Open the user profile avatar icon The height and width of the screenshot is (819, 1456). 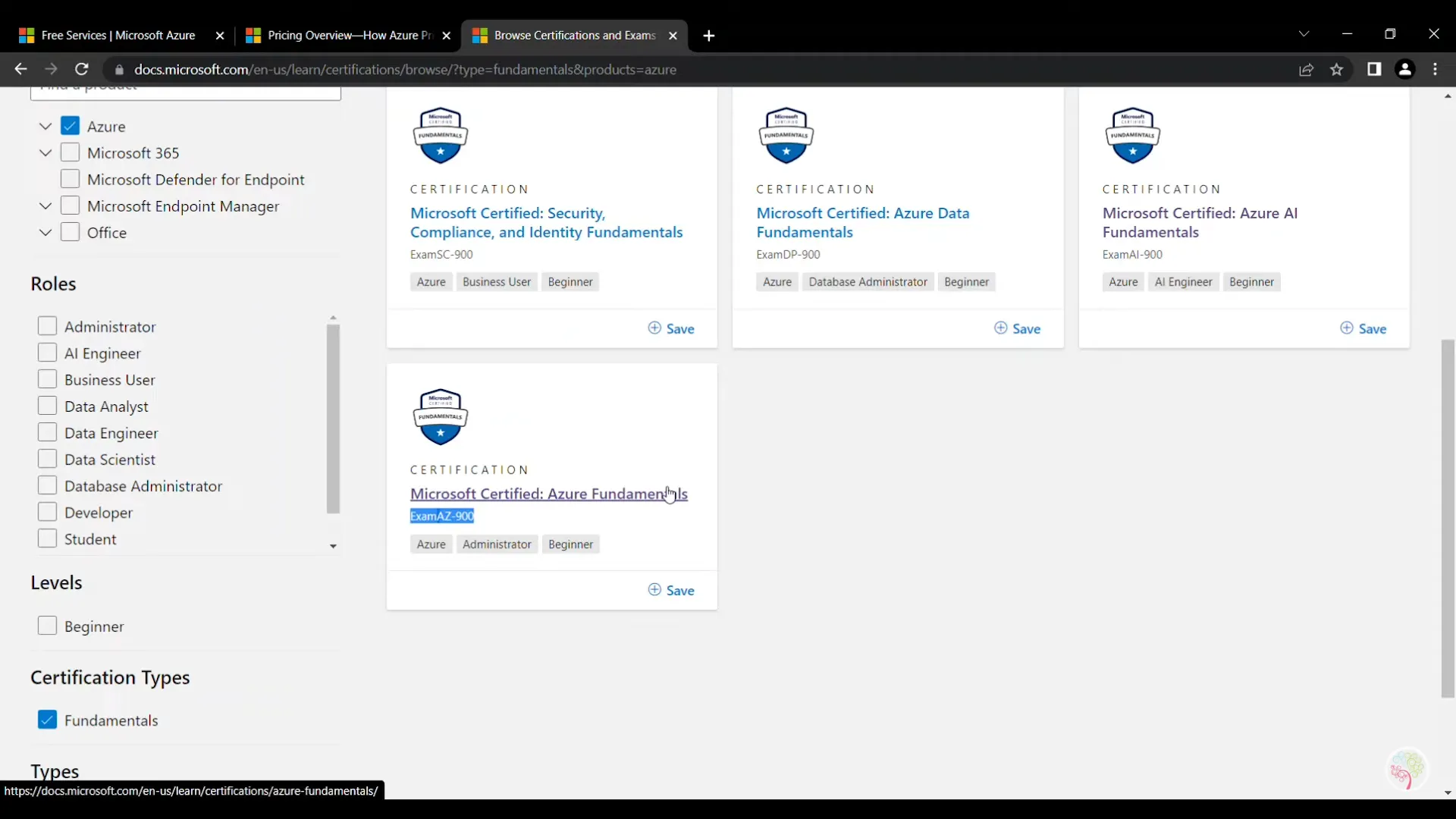(1404, 69)
